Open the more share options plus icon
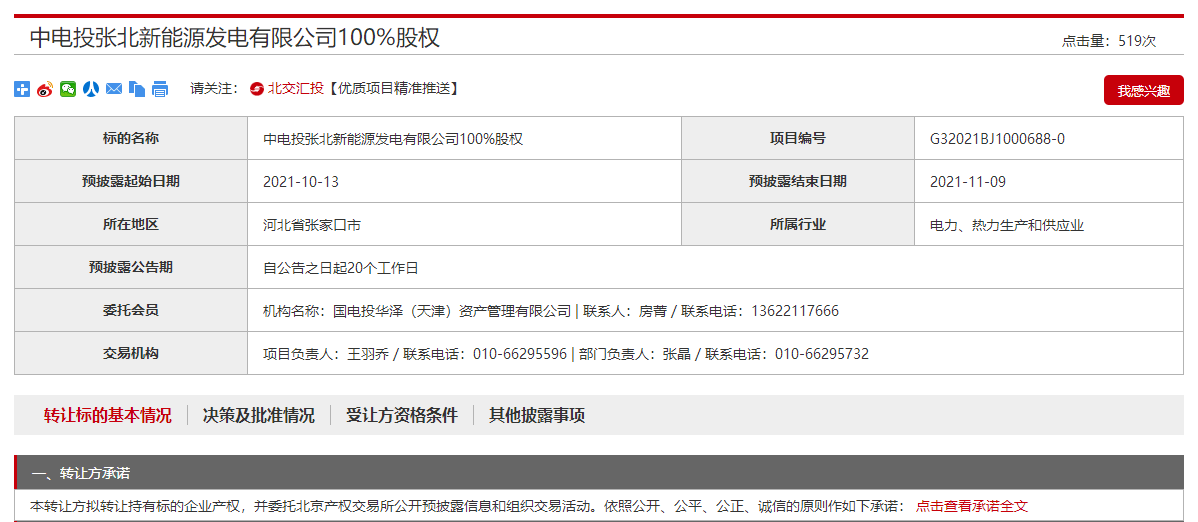 pos(22,89)
